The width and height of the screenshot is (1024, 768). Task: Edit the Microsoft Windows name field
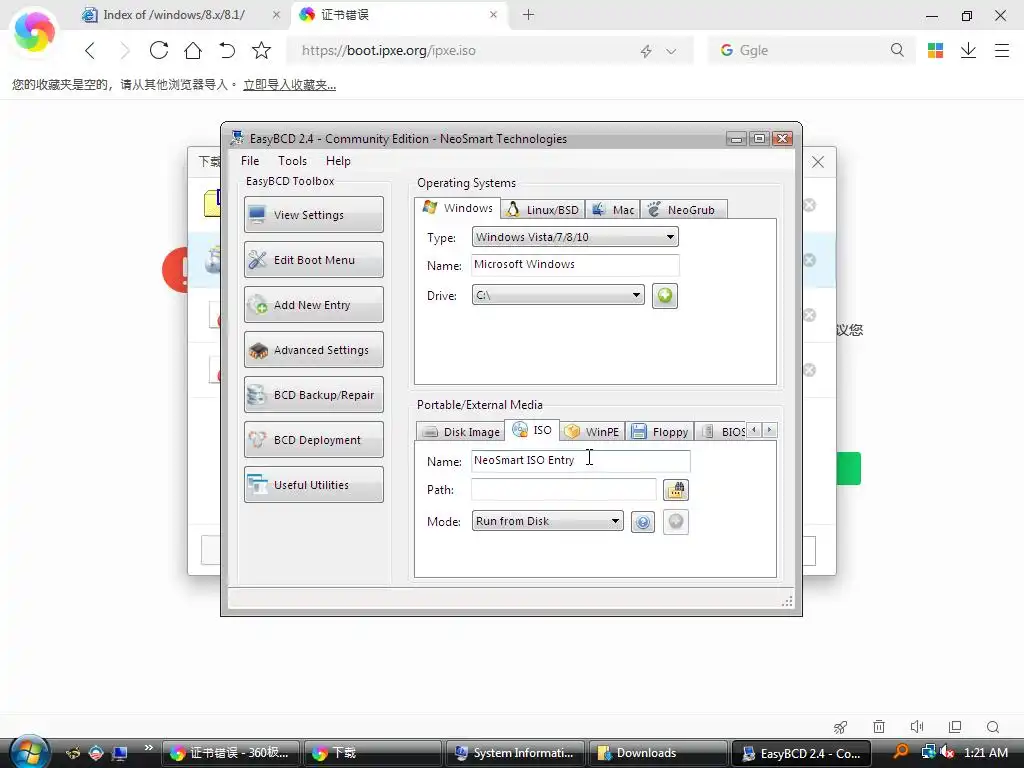coord(575,264)
